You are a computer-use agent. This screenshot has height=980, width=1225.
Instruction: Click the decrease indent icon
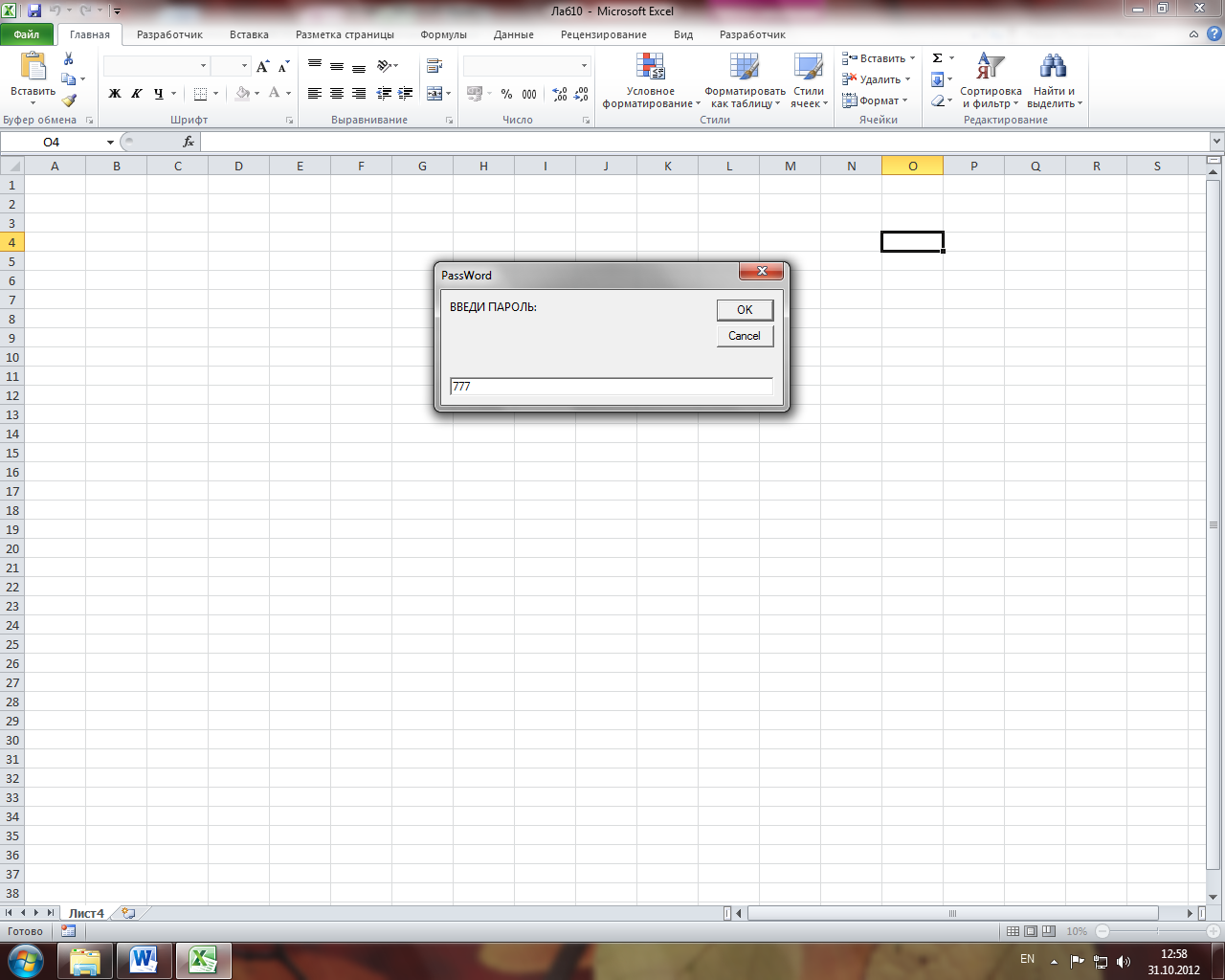pos(384,94)
